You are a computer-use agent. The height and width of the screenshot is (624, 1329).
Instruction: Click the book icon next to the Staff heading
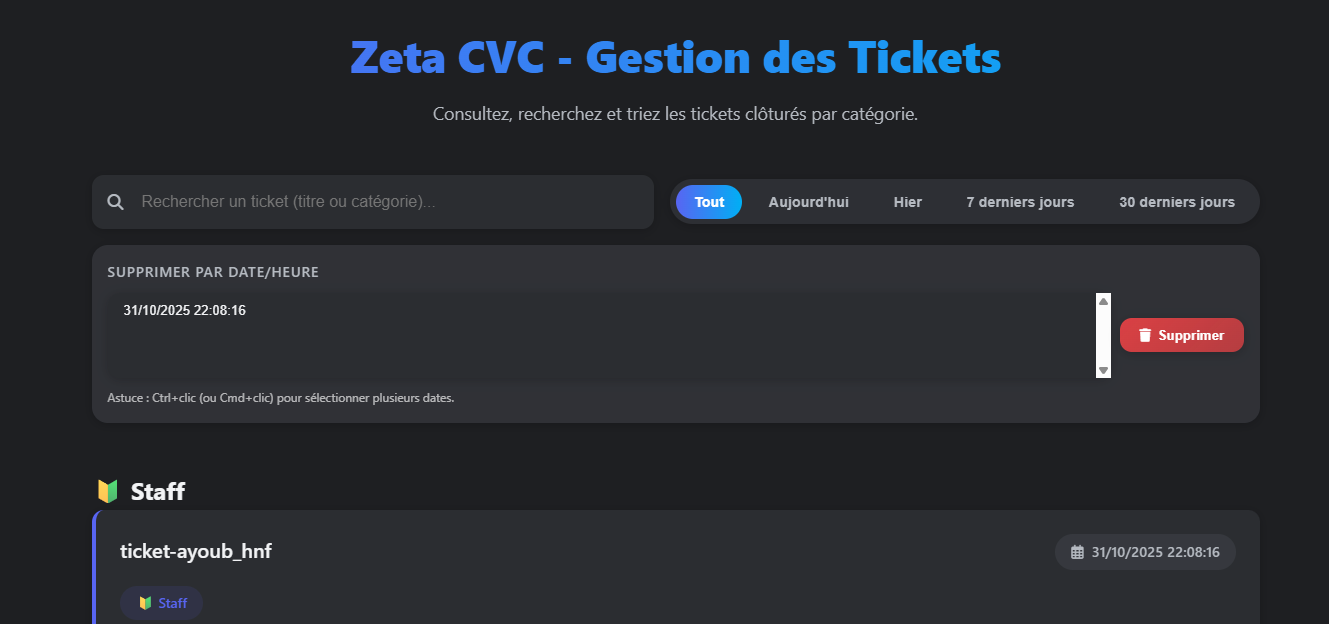(108, 490)
